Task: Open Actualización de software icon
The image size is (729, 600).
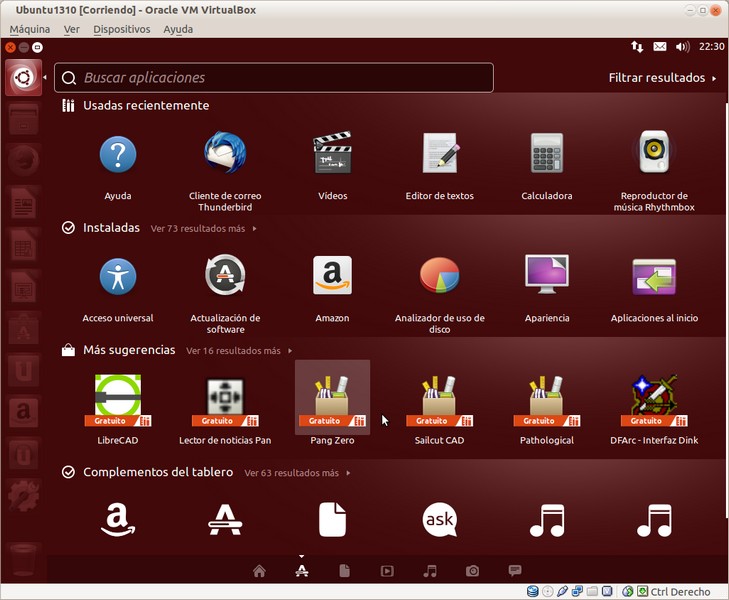Action: coord(225,277)
